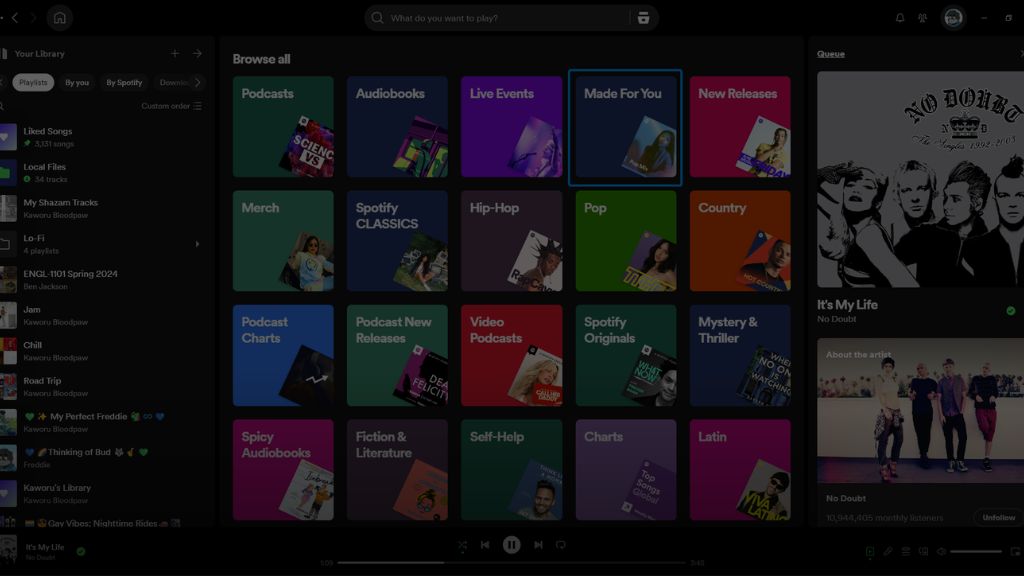Image resolution: width=1024 pixels, height=576 pixels.
Task: Select the By Spotify filter
Action: pos(124,83)
